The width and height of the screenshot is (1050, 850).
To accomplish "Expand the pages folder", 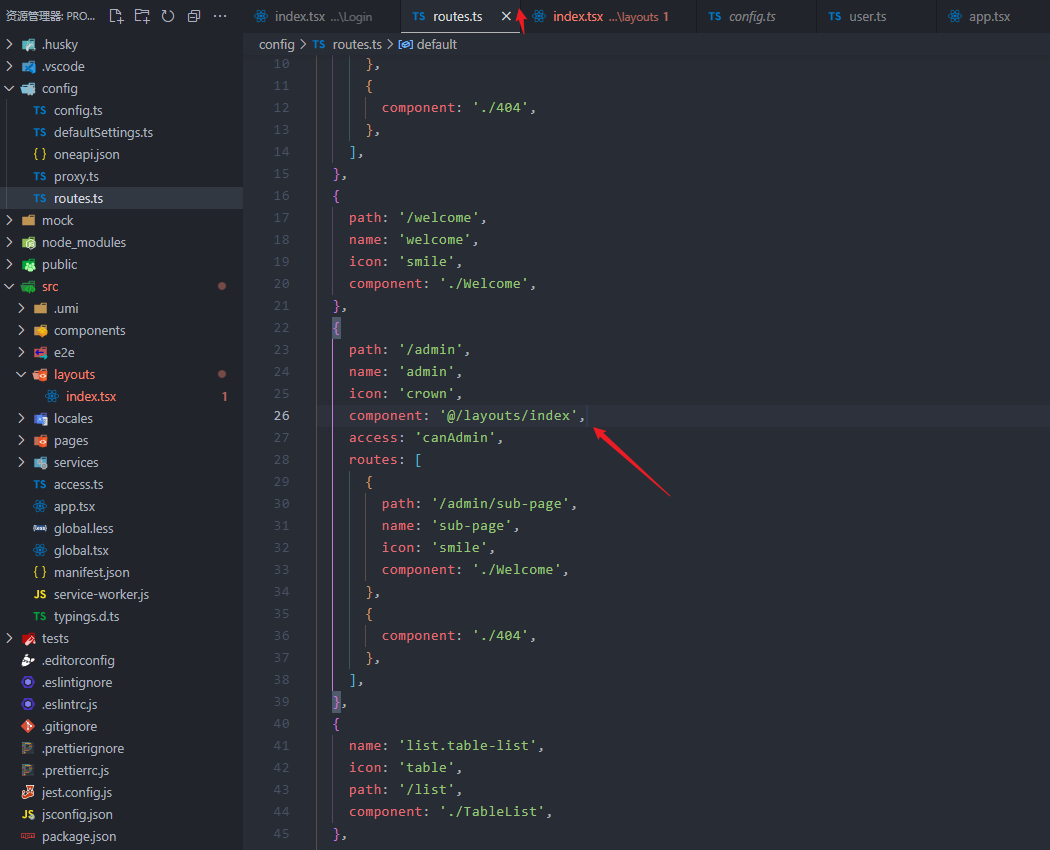I will coord(21,441).
